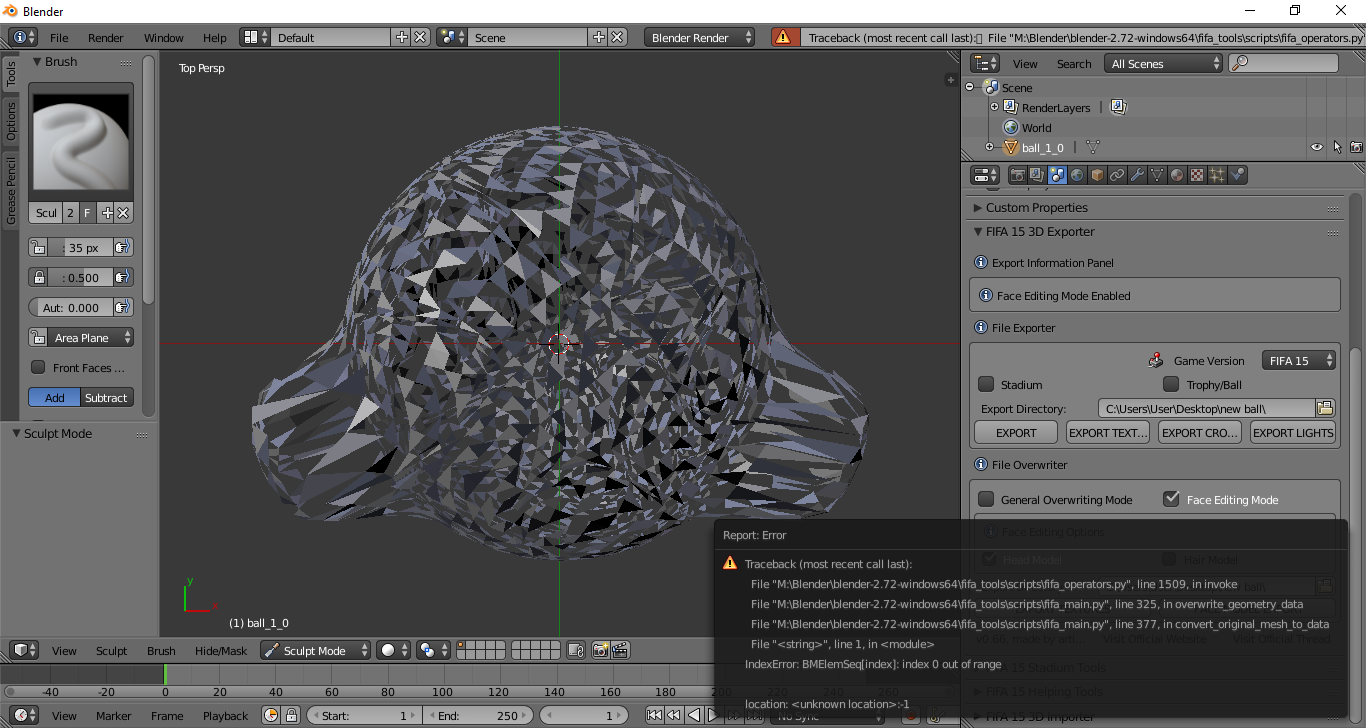Open the Render menu
The image size is (1366, 728).
coord(106,37)
